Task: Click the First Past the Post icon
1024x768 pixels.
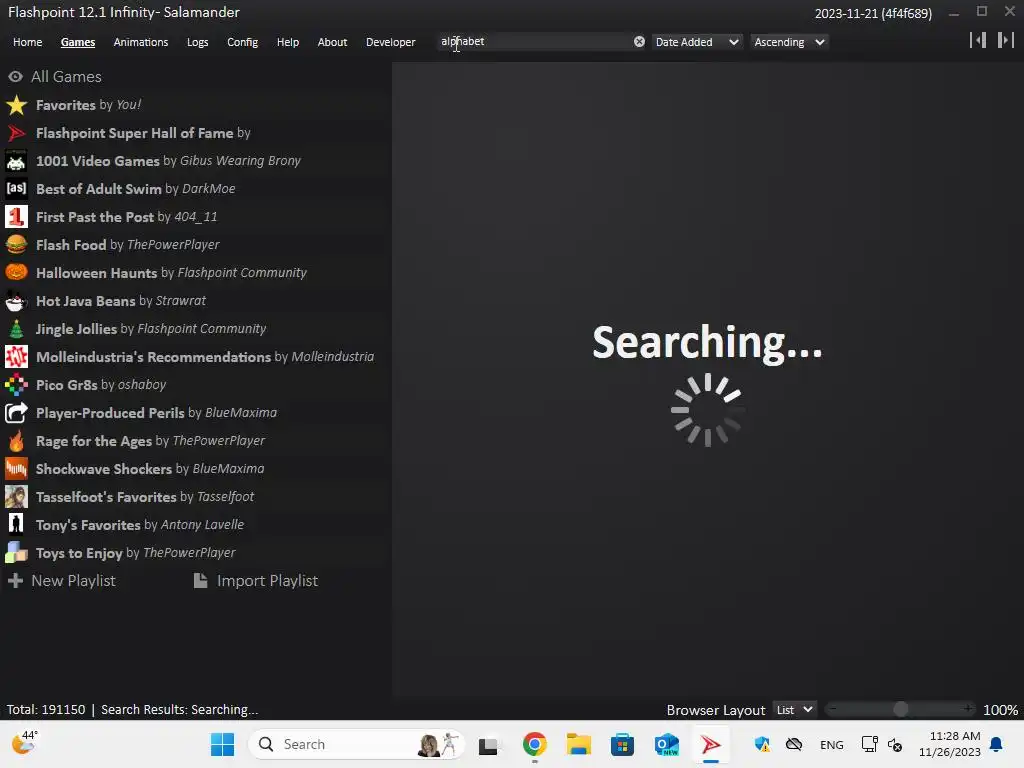Action: 16,217
